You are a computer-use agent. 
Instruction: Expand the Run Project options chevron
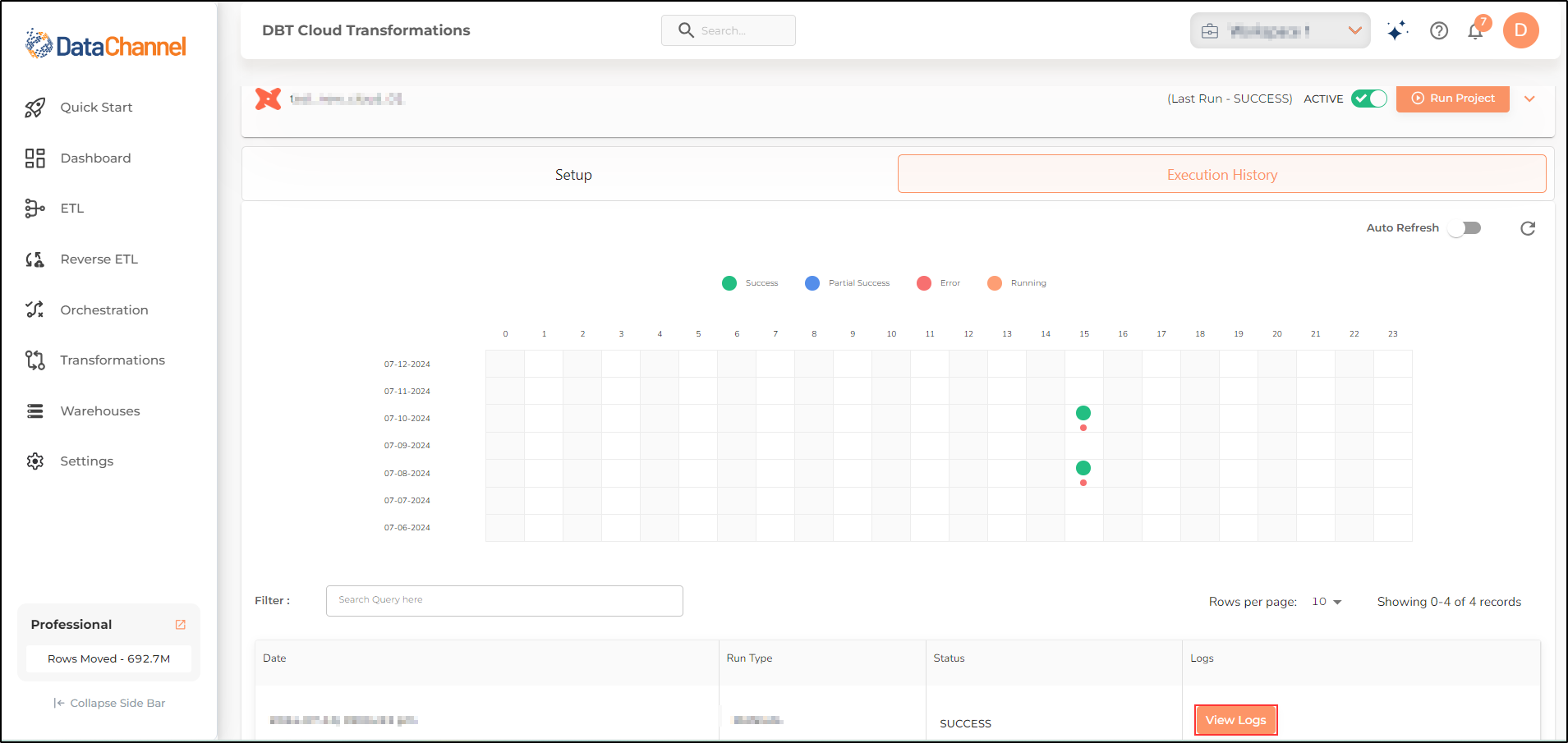pos(1529,99)
